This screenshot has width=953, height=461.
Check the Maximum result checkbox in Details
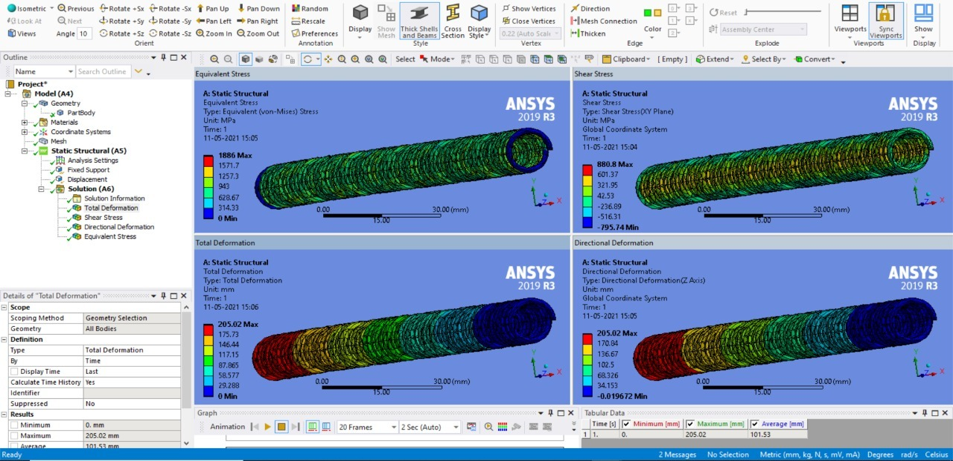[14, 436]
